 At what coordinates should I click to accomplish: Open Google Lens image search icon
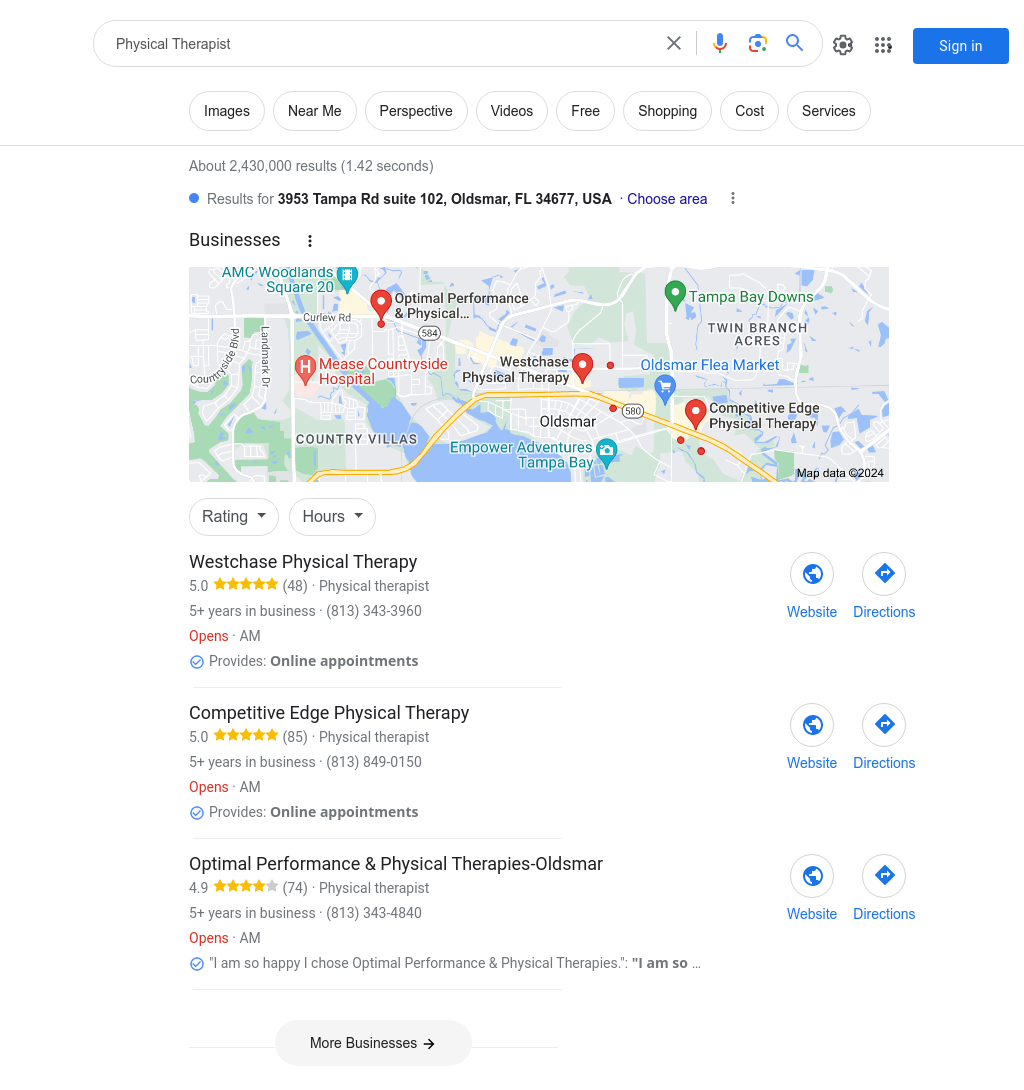click(757, 44)
